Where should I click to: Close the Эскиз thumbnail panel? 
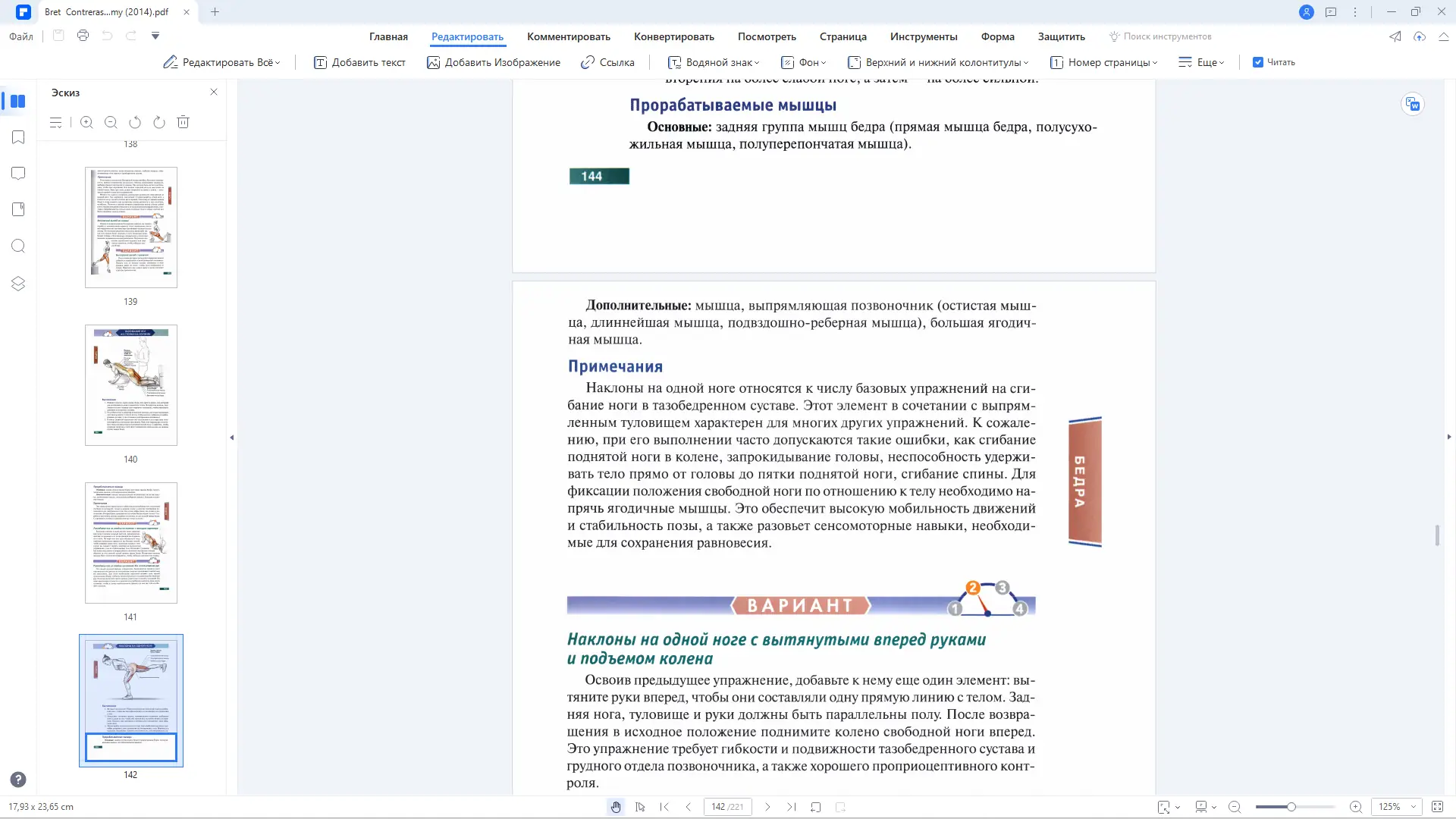pos(214,91)
